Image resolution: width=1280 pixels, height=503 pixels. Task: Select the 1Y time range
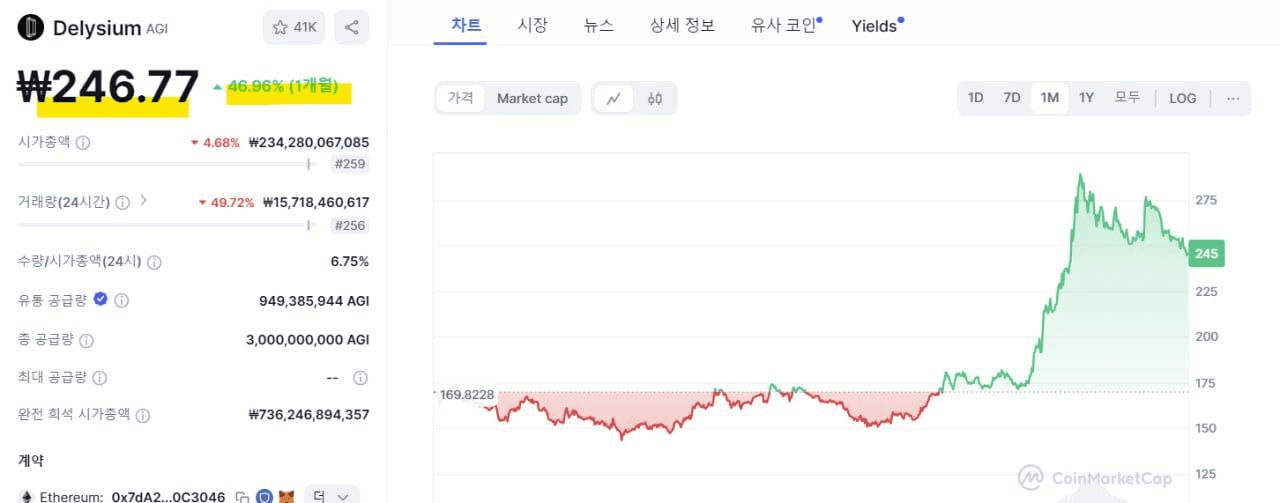click(1086, 98)
